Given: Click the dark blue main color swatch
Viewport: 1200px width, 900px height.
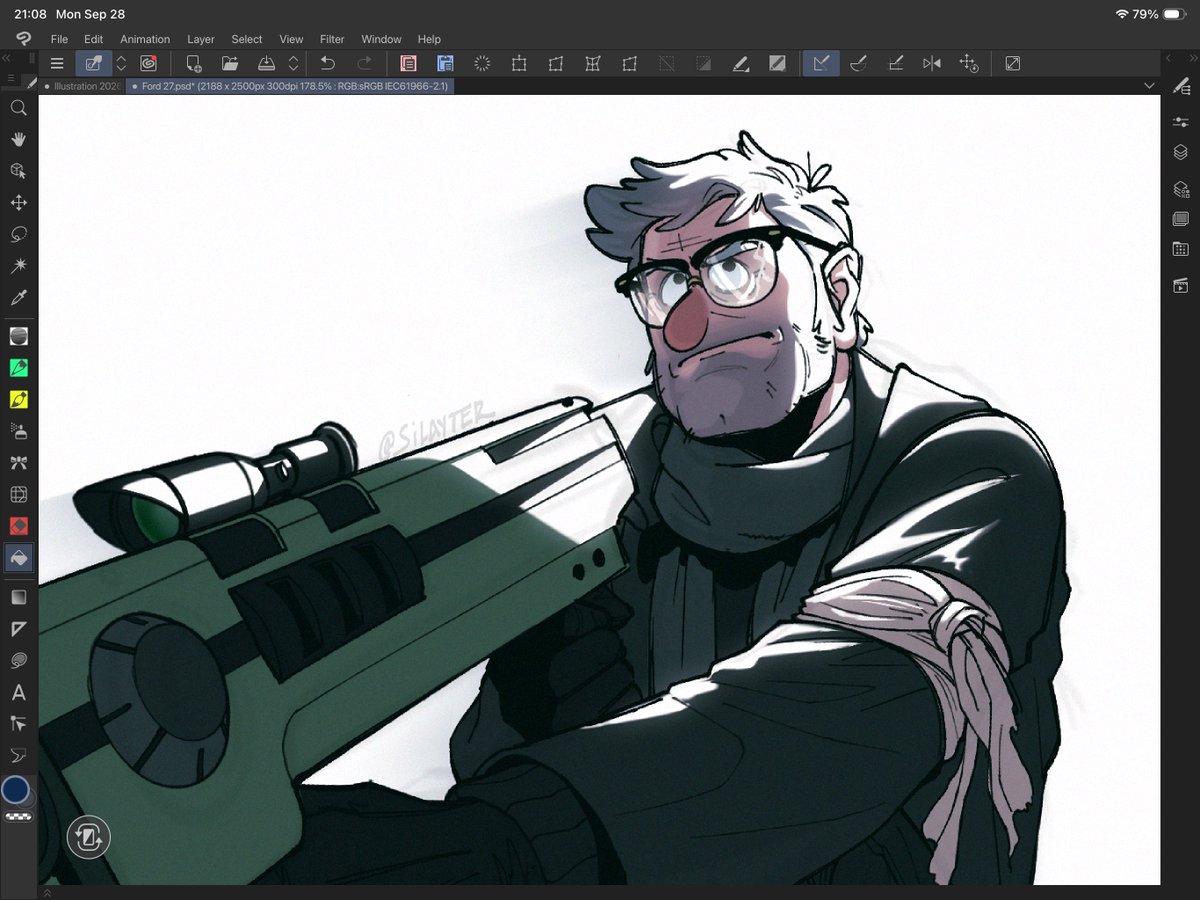Looking at the screenshot, I should point(16,790).
